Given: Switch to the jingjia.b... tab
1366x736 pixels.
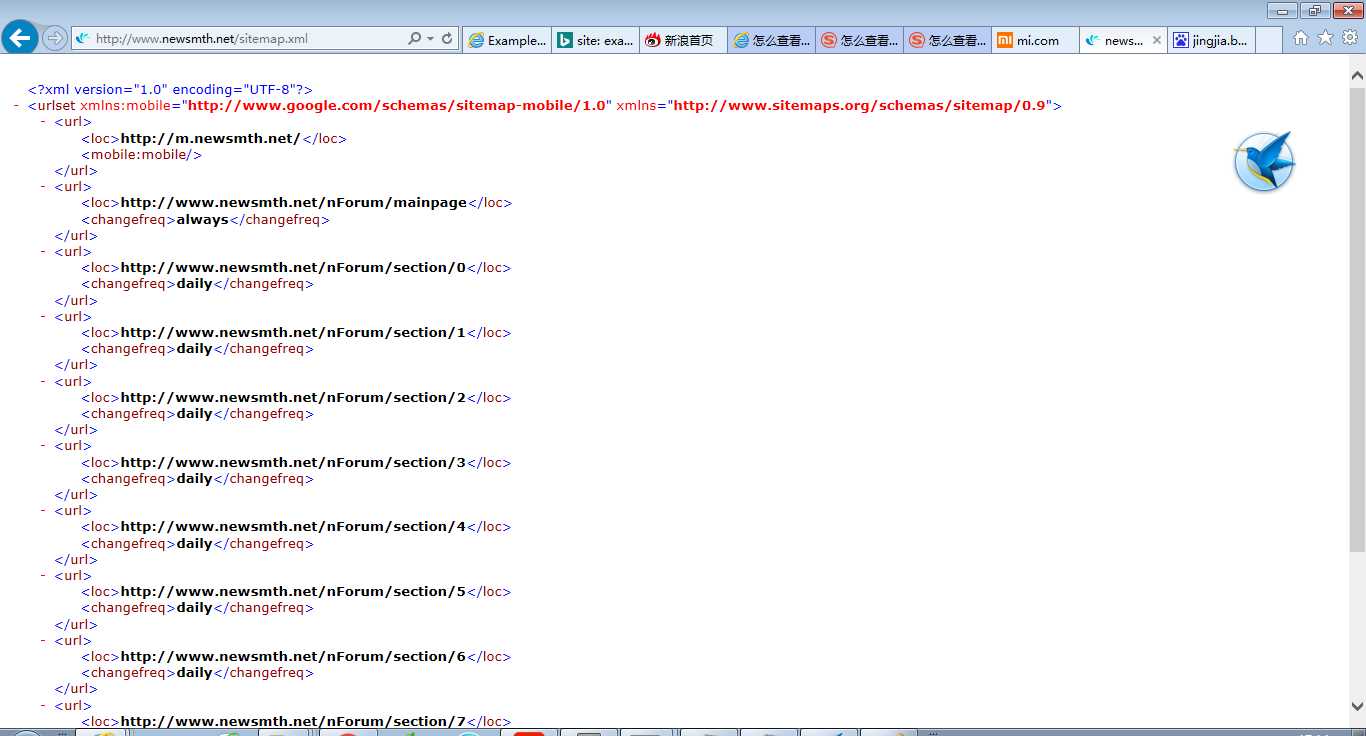Looking at the screenshot, I should coord(1211,40).
